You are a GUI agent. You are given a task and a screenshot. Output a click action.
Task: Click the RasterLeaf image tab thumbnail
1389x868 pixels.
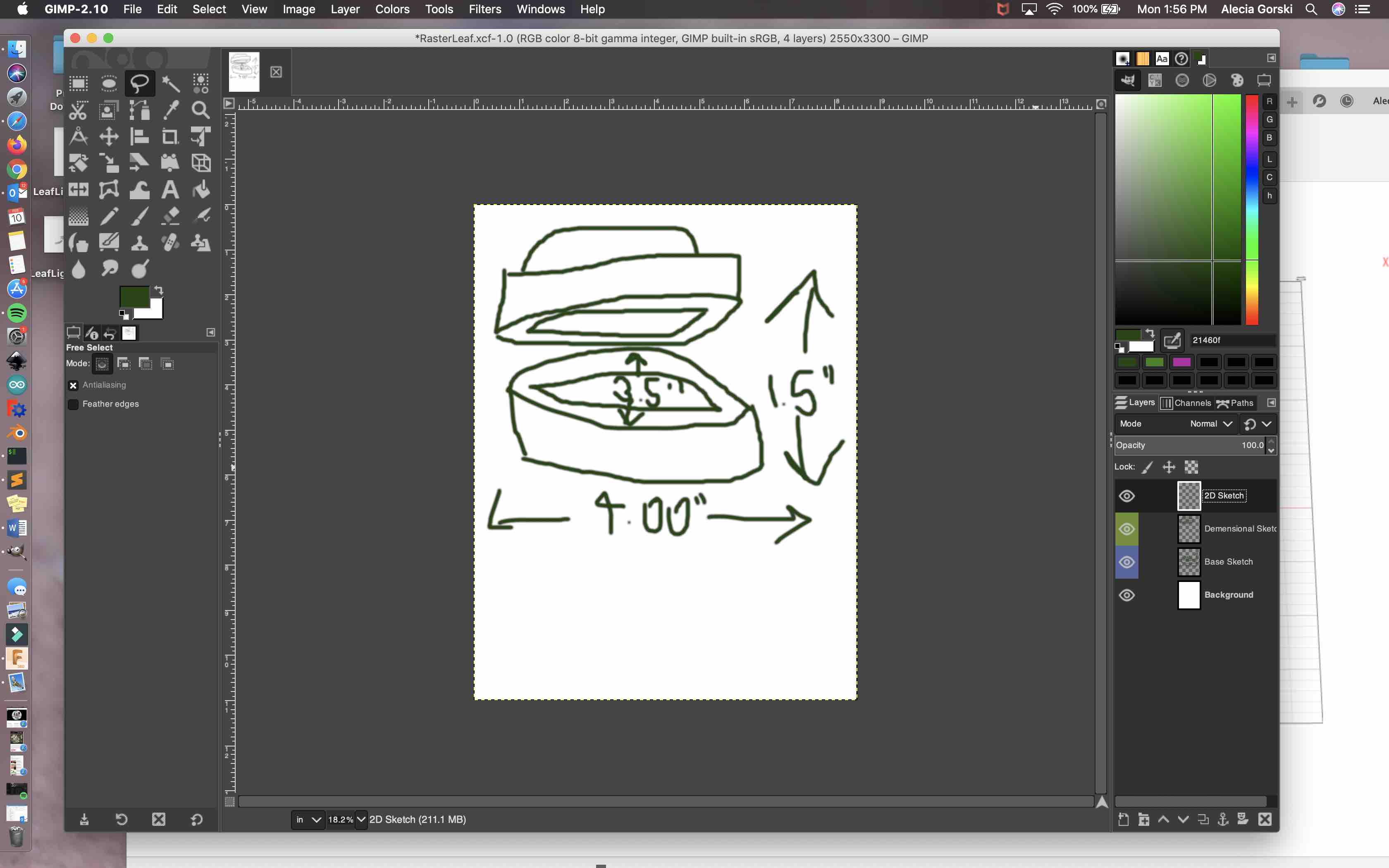[x=244, y=71]
